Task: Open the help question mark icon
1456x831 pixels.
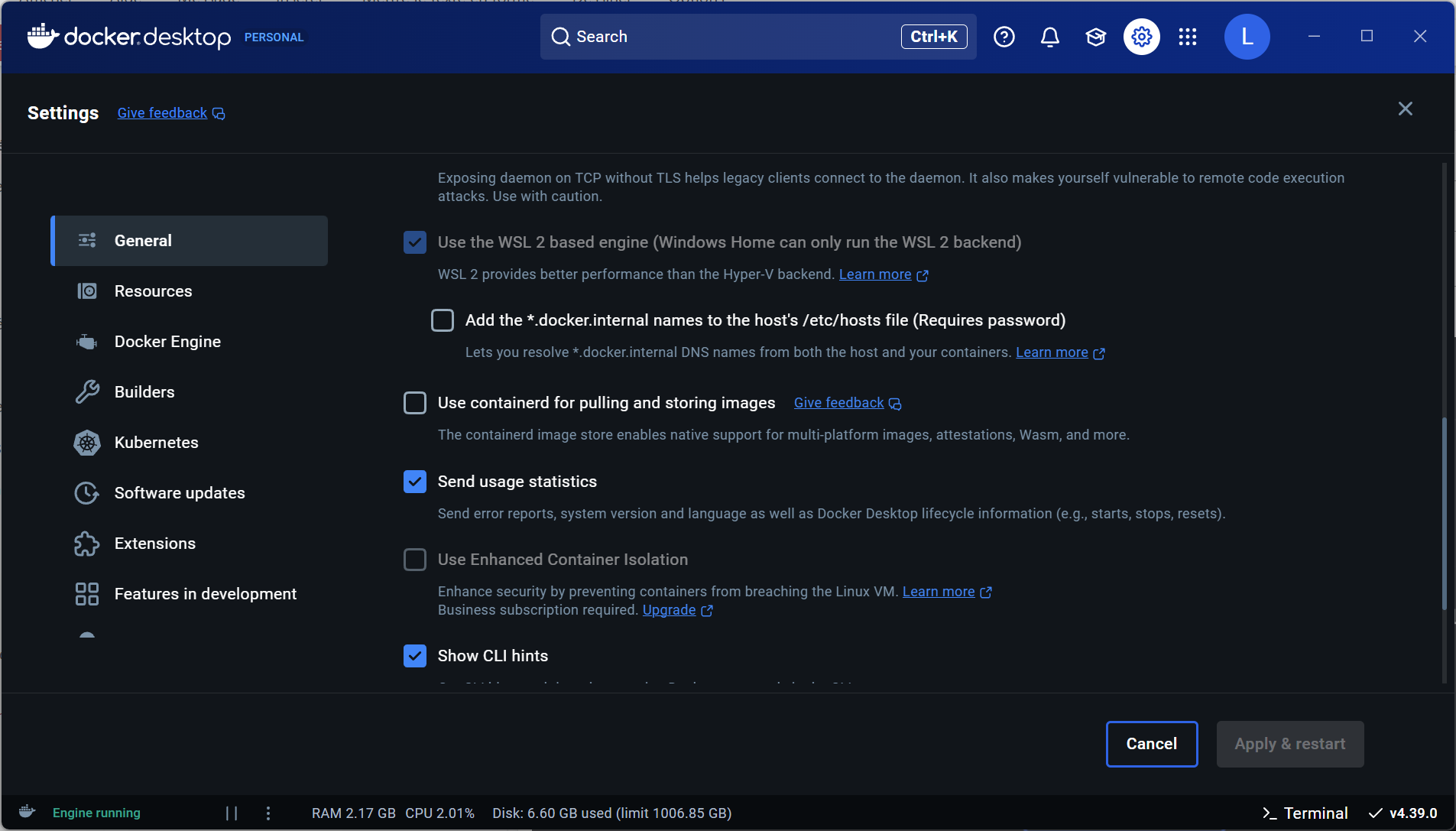Action: coord(1004,37)
